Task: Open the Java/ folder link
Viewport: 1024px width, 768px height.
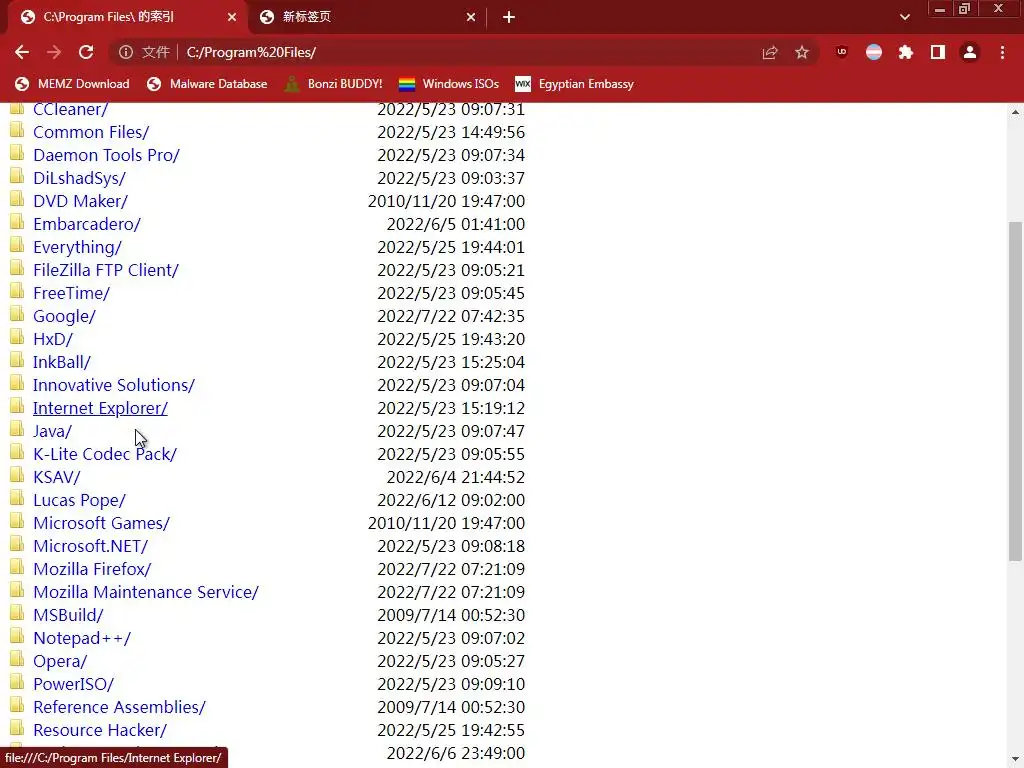Action: coord(52,431)
